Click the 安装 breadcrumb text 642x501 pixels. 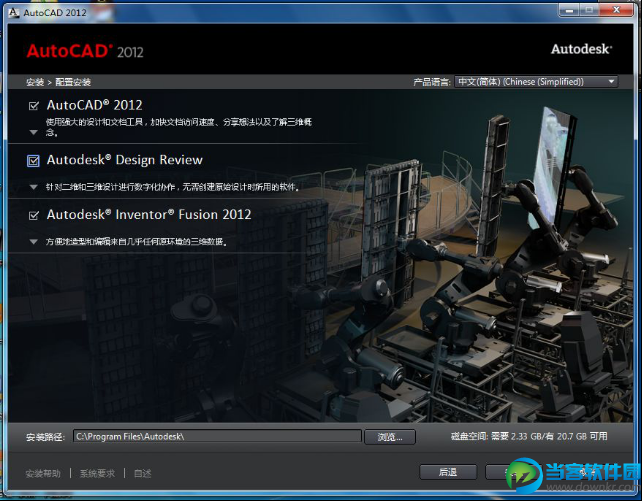point(35,82)
